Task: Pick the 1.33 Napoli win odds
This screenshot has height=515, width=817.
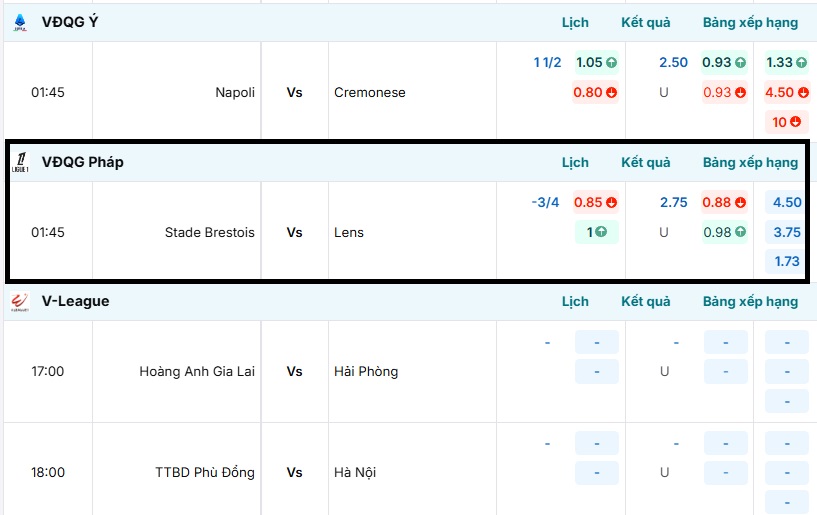Action: (x=786, y=62)
